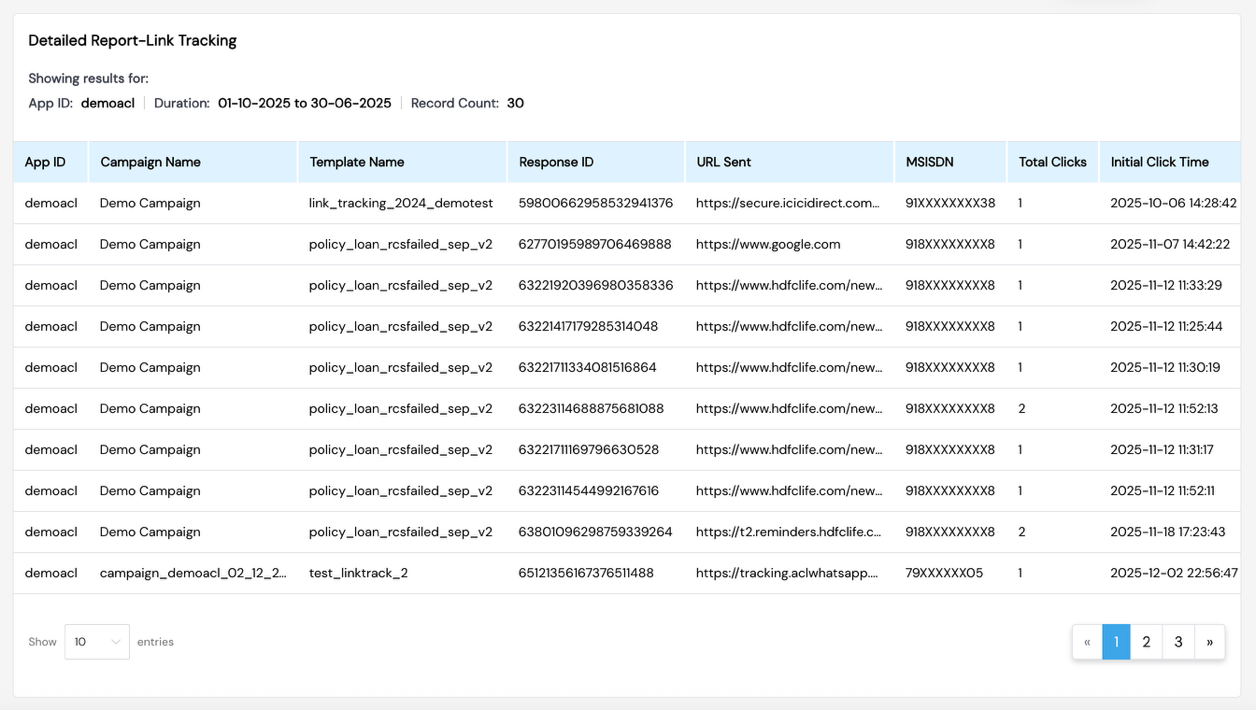Click Response ID 63221711334081516864
This screenshot has width=1256, height=710.
(x=587, y=367)
